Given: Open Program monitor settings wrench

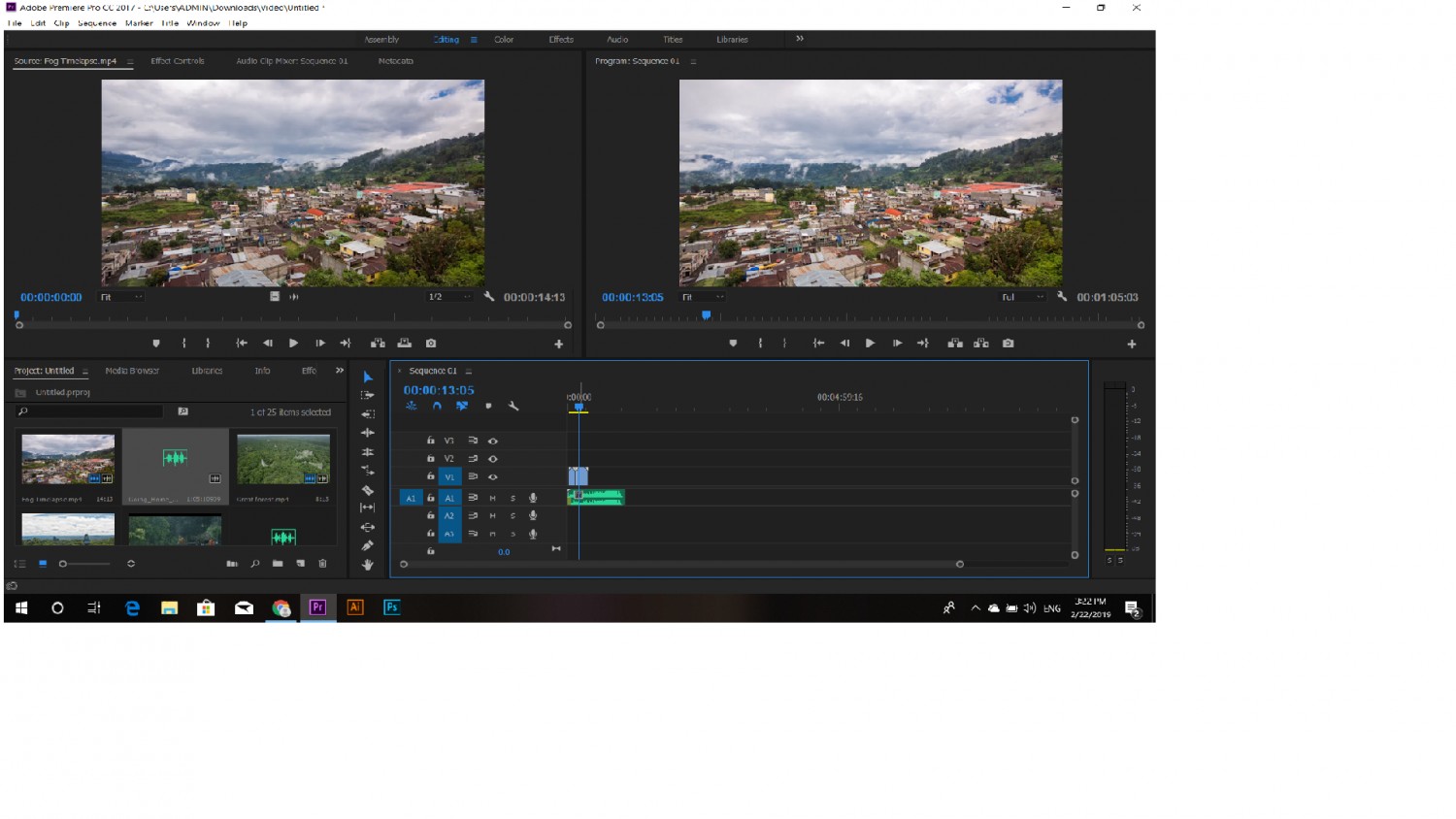Looking at the screenshot, I should pos(1062,297).
